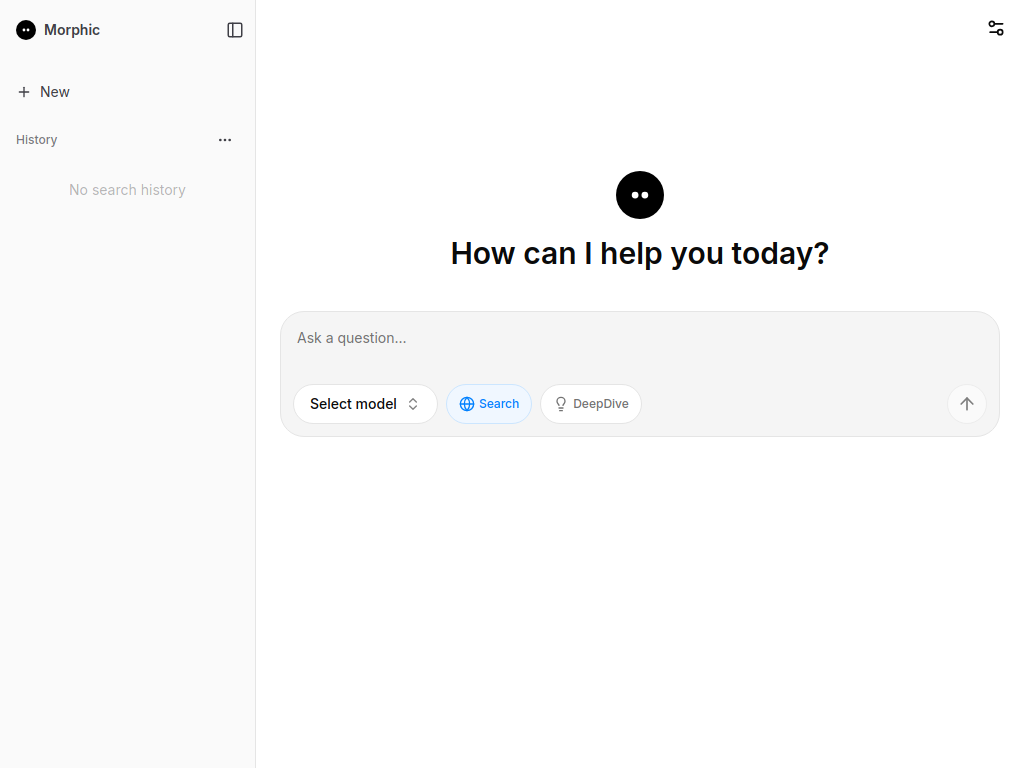
Task: Click the Morphic home link text
Action: [x=72, y=30]
